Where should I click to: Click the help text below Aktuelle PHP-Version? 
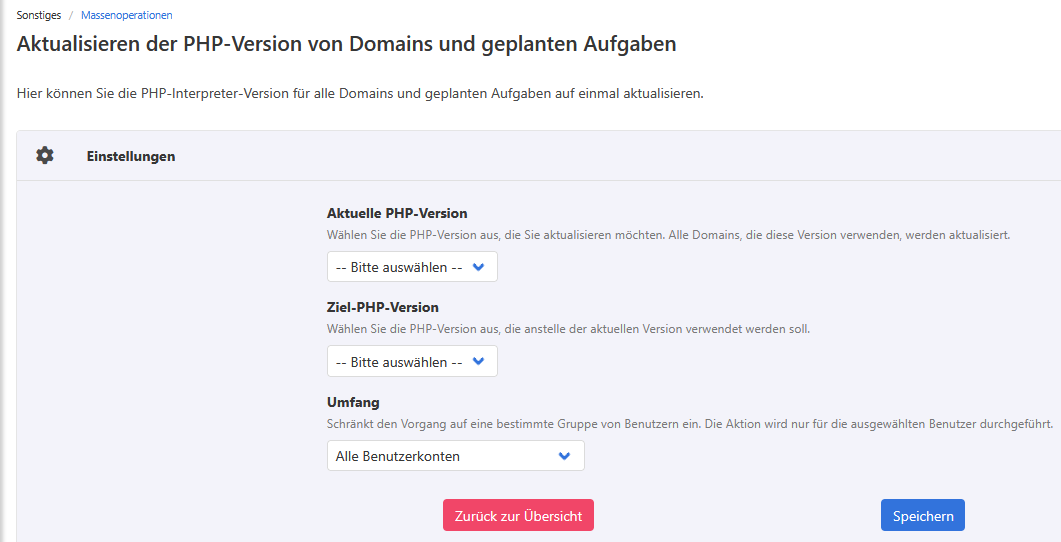tap(668, 235)
